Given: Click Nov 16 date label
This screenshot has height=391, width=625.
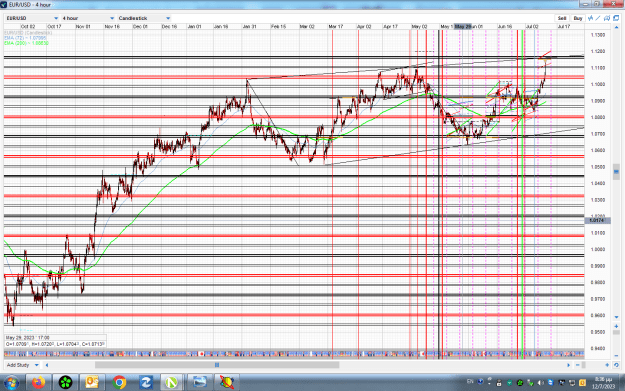Looking at the screenshot, I should (112, 27).
